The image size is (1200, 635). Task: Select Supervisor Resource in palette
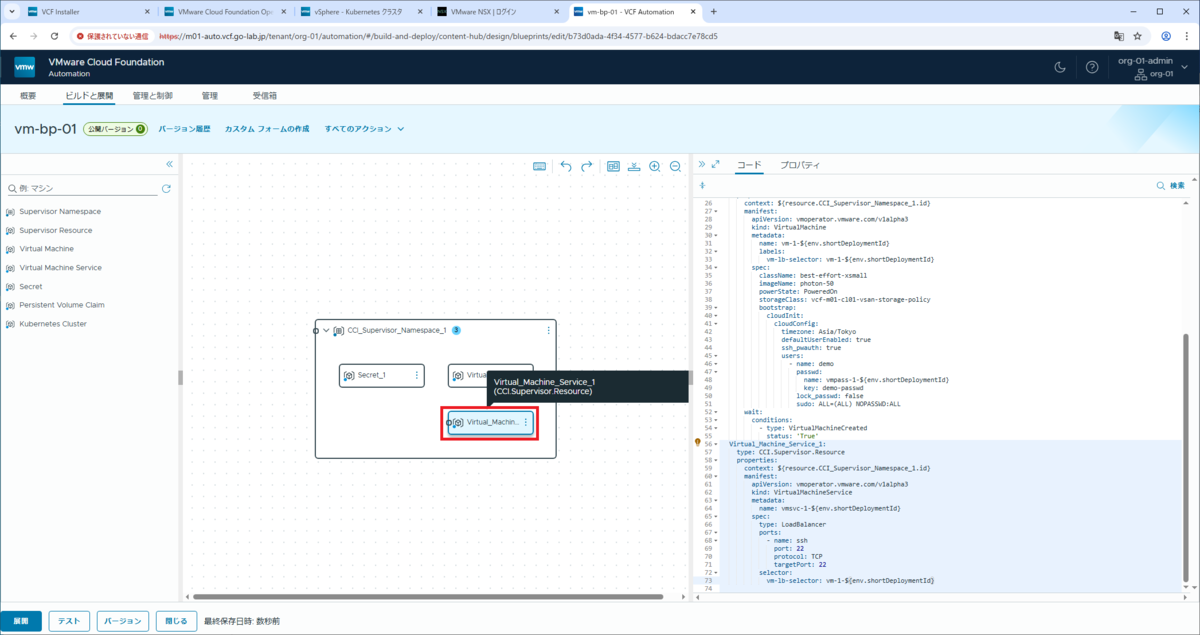pos(56,230)
